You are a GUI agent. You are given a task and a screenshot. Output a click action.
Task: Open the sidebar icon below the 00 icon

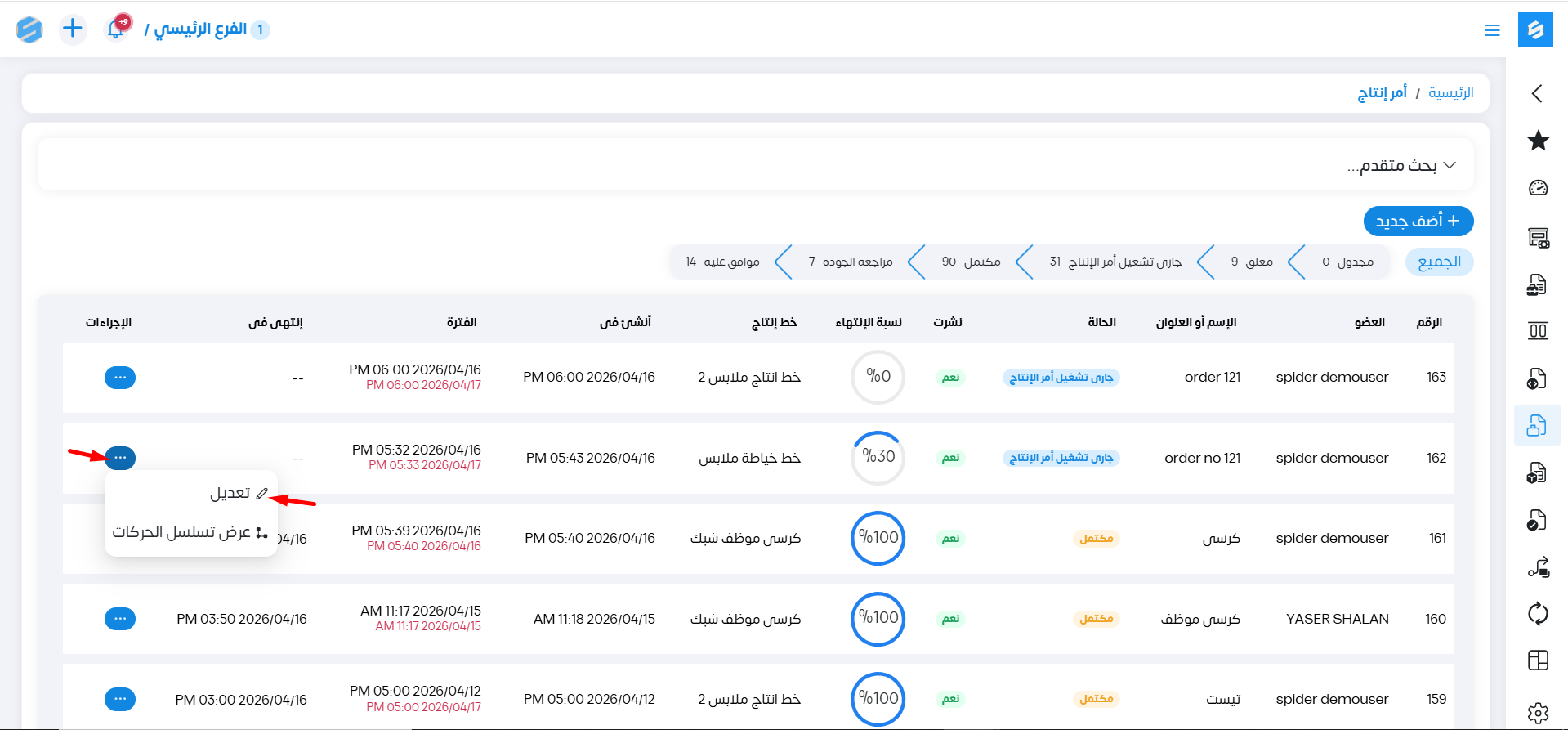pyautogui.click(x=1538, y=378)
